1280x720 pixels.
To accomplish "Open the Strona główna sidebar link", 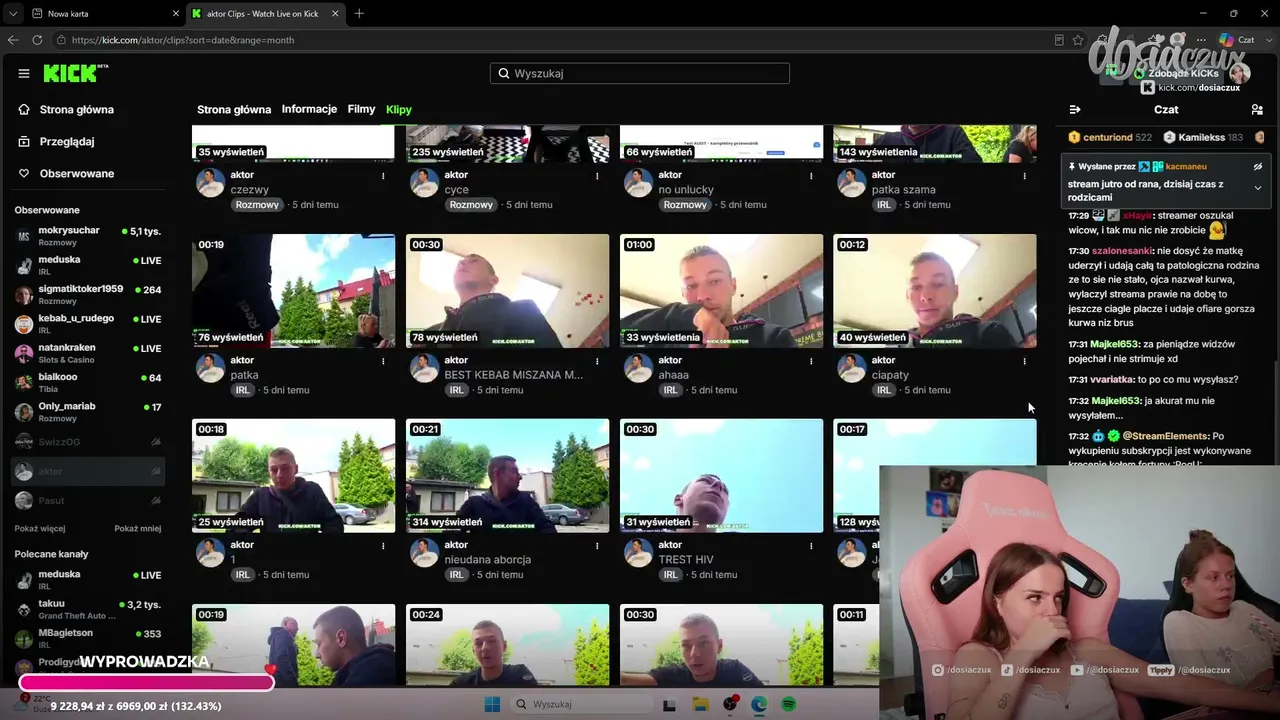I will point(77,110).
